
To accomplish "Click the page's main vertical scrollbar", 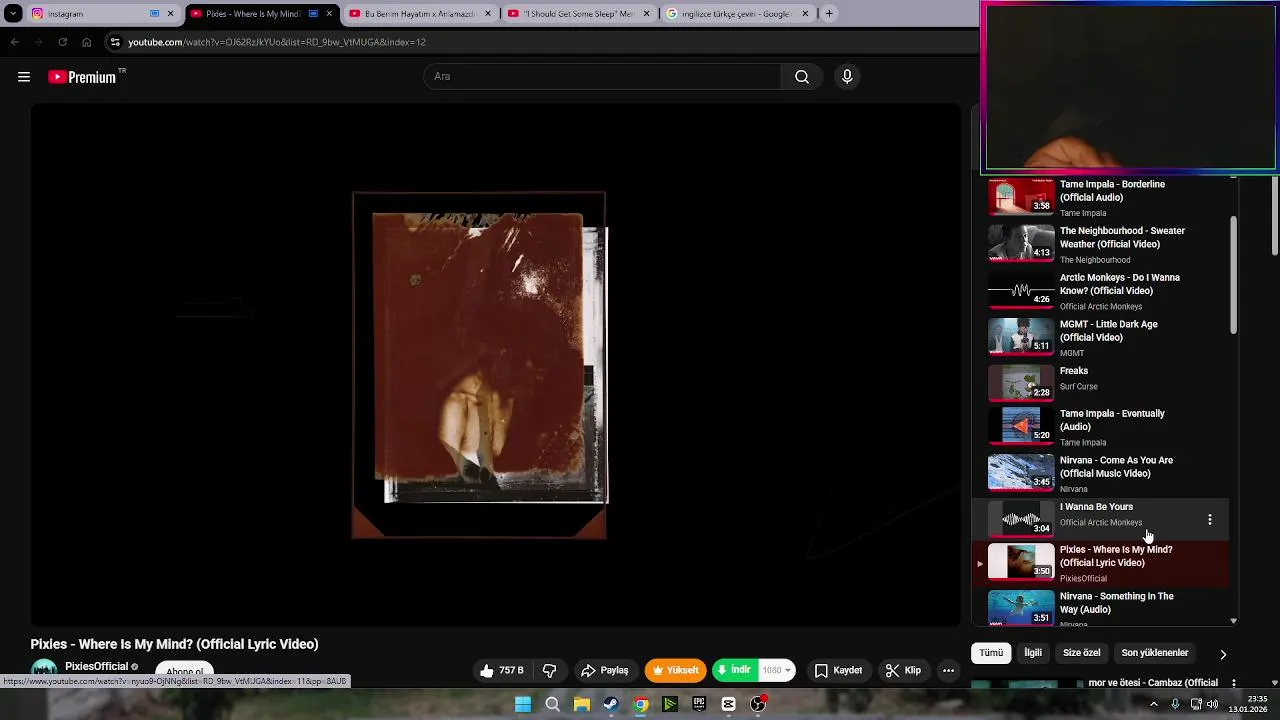I will pyautogui.click(x=1274, y=215).
